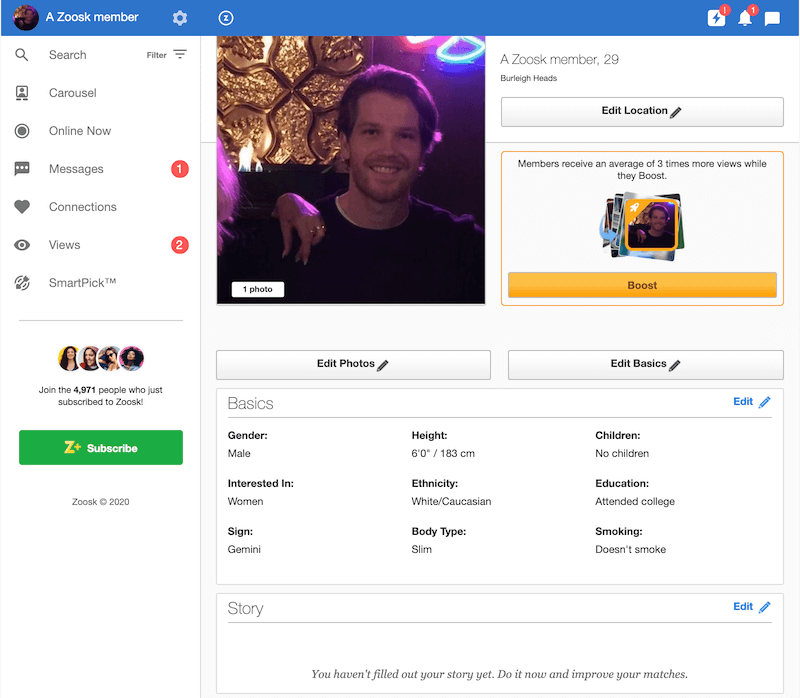Click the Search magnifier icon
This screenshot has height=698, width=800.
[x=22, y=55]
